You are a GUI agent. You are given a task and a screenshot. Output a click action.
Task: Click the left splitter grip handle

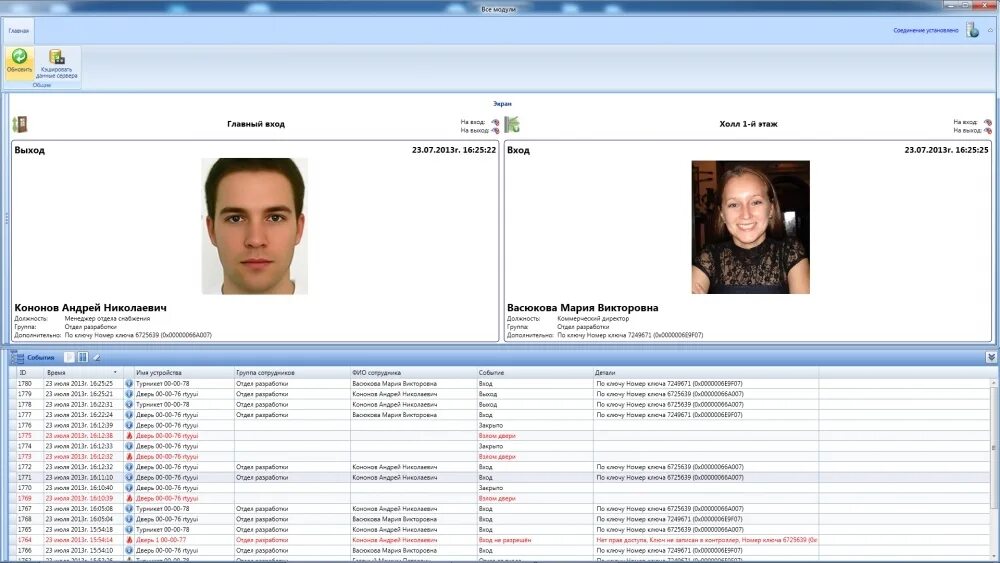click(x=6, y=218)
